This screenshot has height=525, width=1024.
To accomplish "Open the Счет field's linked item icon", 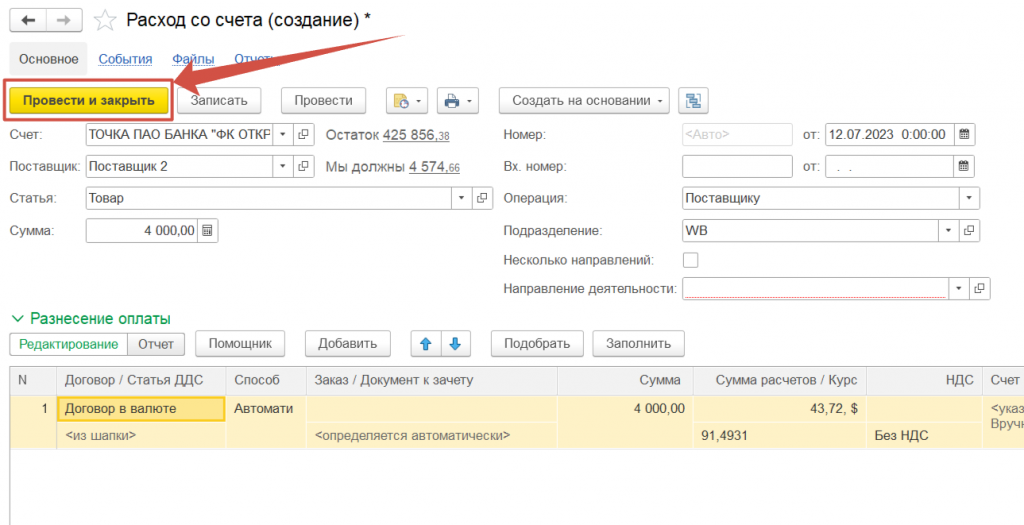I will pyautogui.click(x=304, y=135).
